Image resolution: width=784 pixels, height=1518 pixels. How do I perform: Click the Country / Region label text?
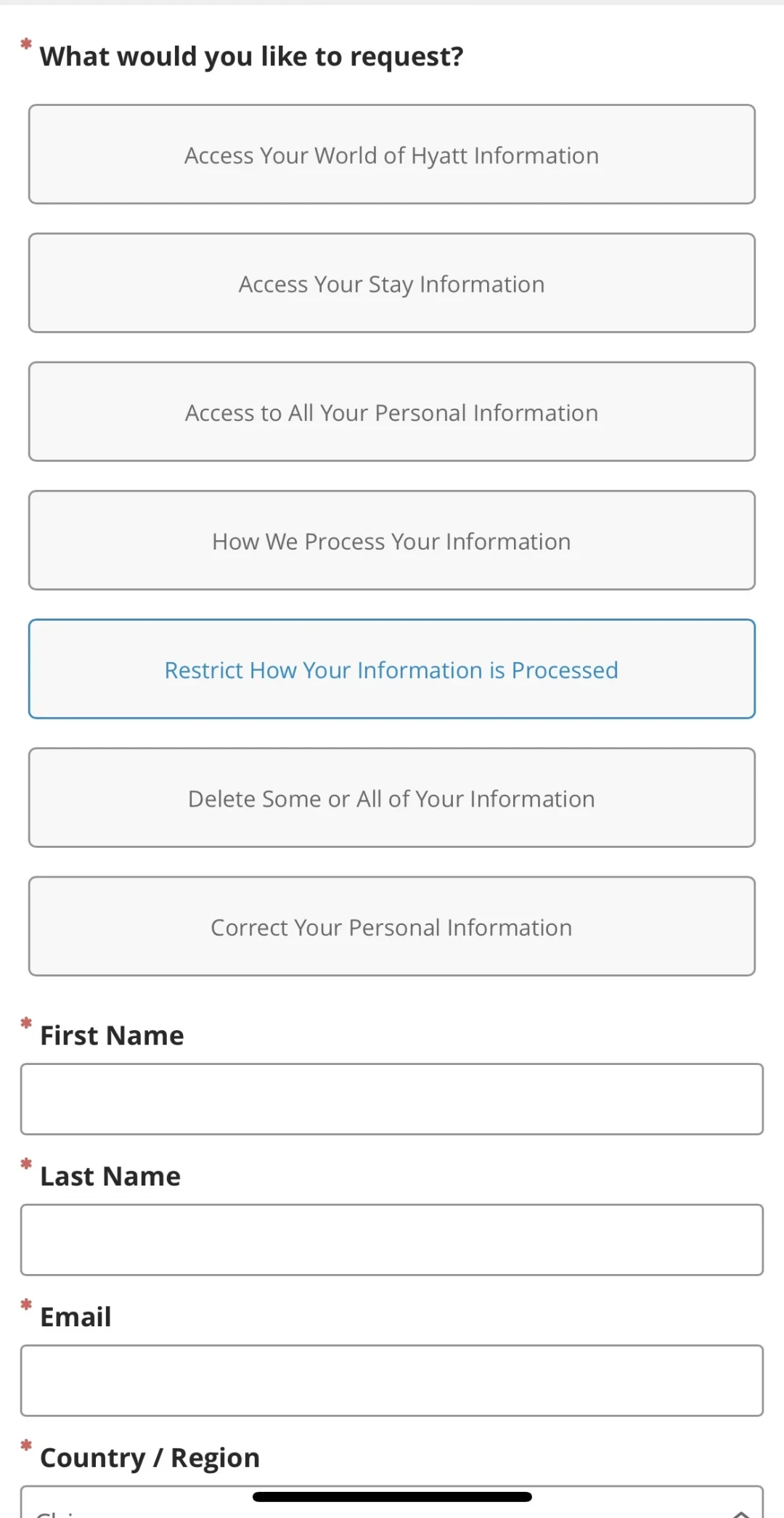150,1458
